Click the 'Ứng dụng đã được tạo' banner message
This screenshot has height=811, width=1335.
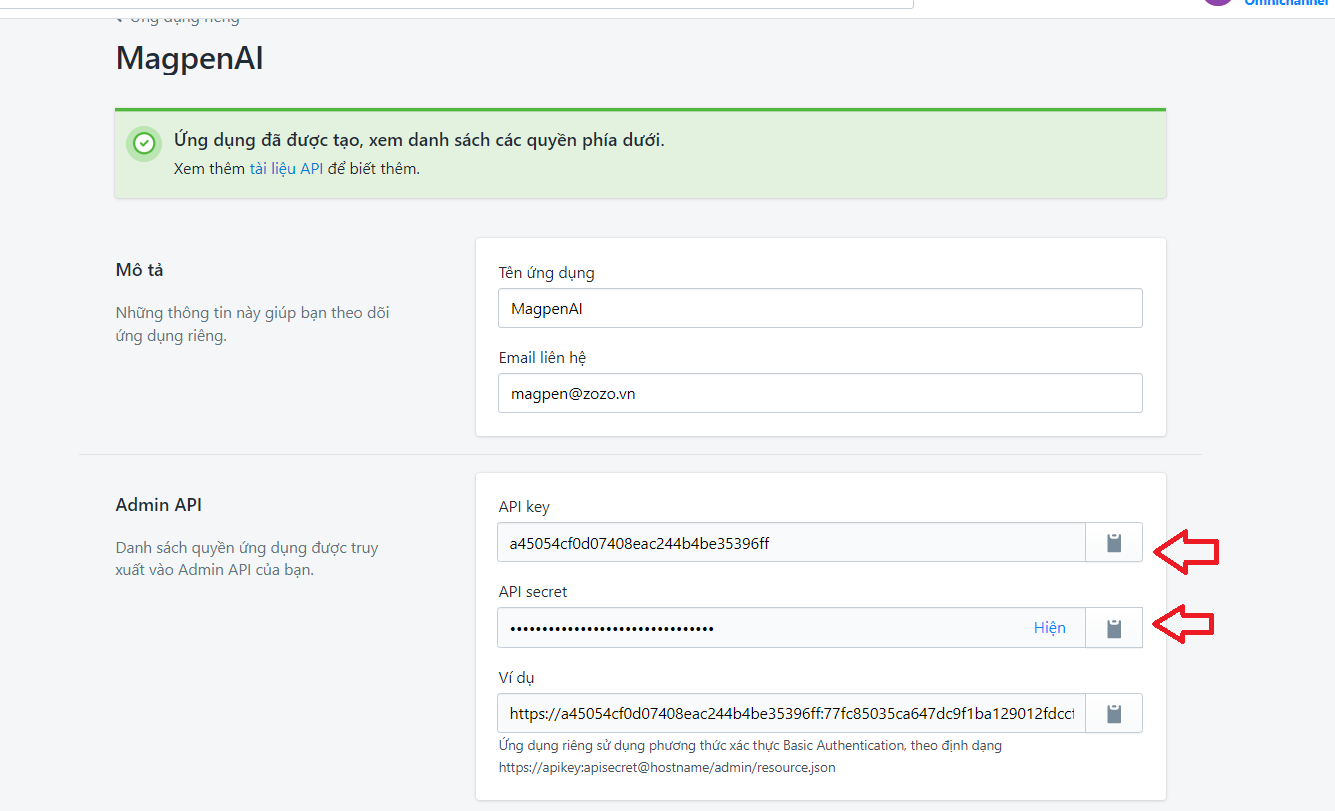coord(419,140)
